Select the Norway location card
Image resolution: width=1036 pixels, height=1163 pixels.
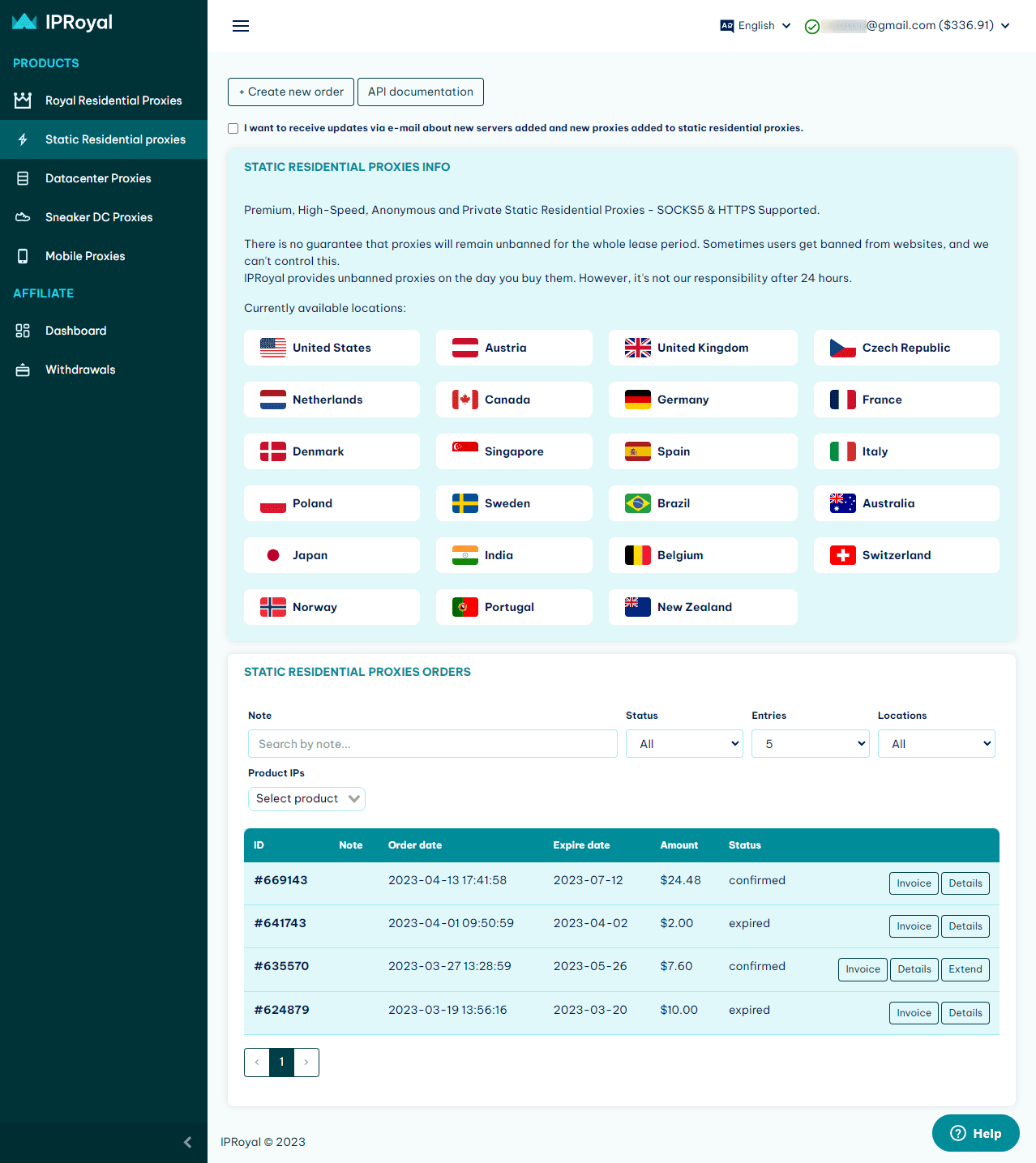332,607
